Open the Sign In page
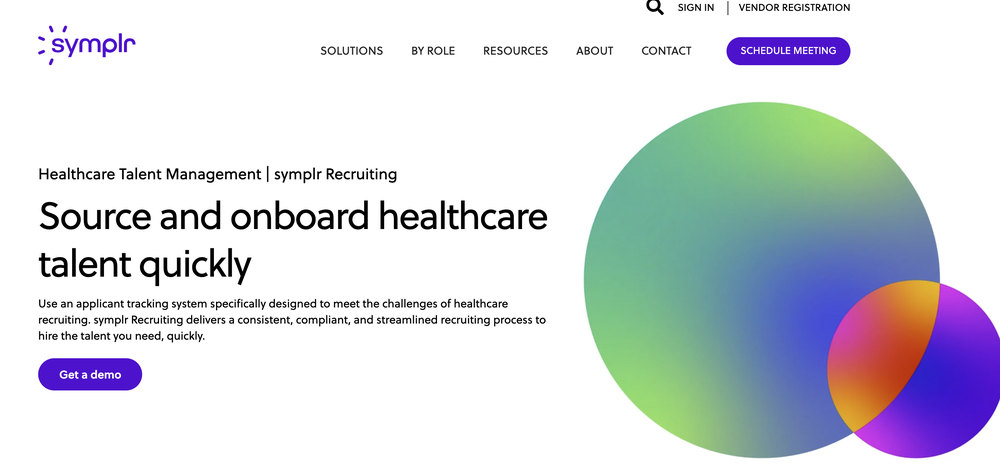Viewport: 1000px width, 470px height. pos(696,8)
